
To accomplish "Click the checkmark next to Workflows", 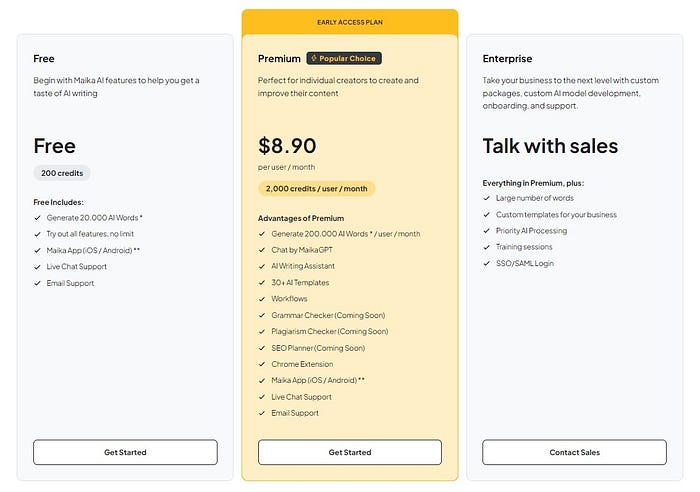I will pos(262,299).
